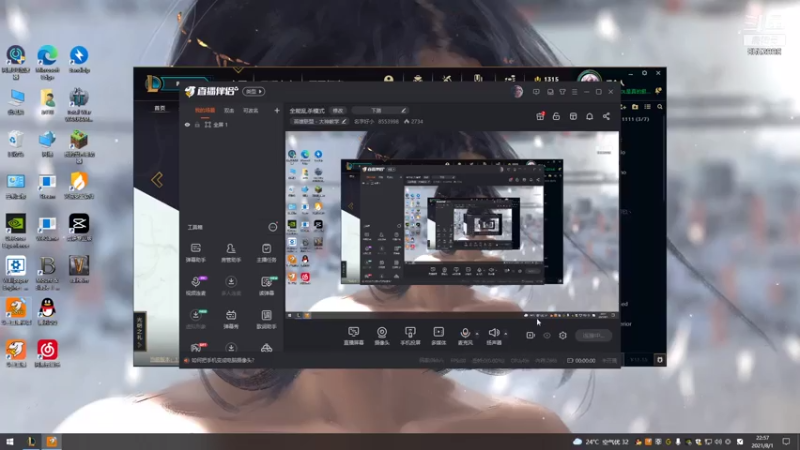Screen dimensions: 800x450
Task: Open gift box icon with red badge
Action: [x=540, y=116]
